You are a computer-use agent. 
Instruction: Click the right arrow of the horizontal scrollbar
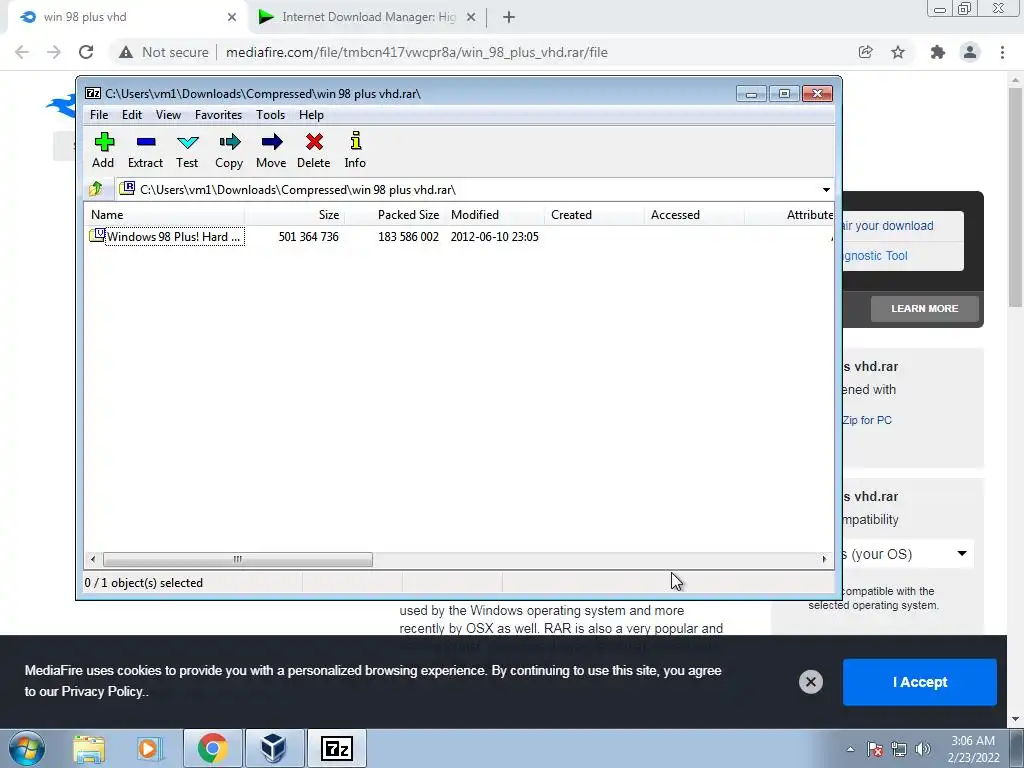coord(824,559)
